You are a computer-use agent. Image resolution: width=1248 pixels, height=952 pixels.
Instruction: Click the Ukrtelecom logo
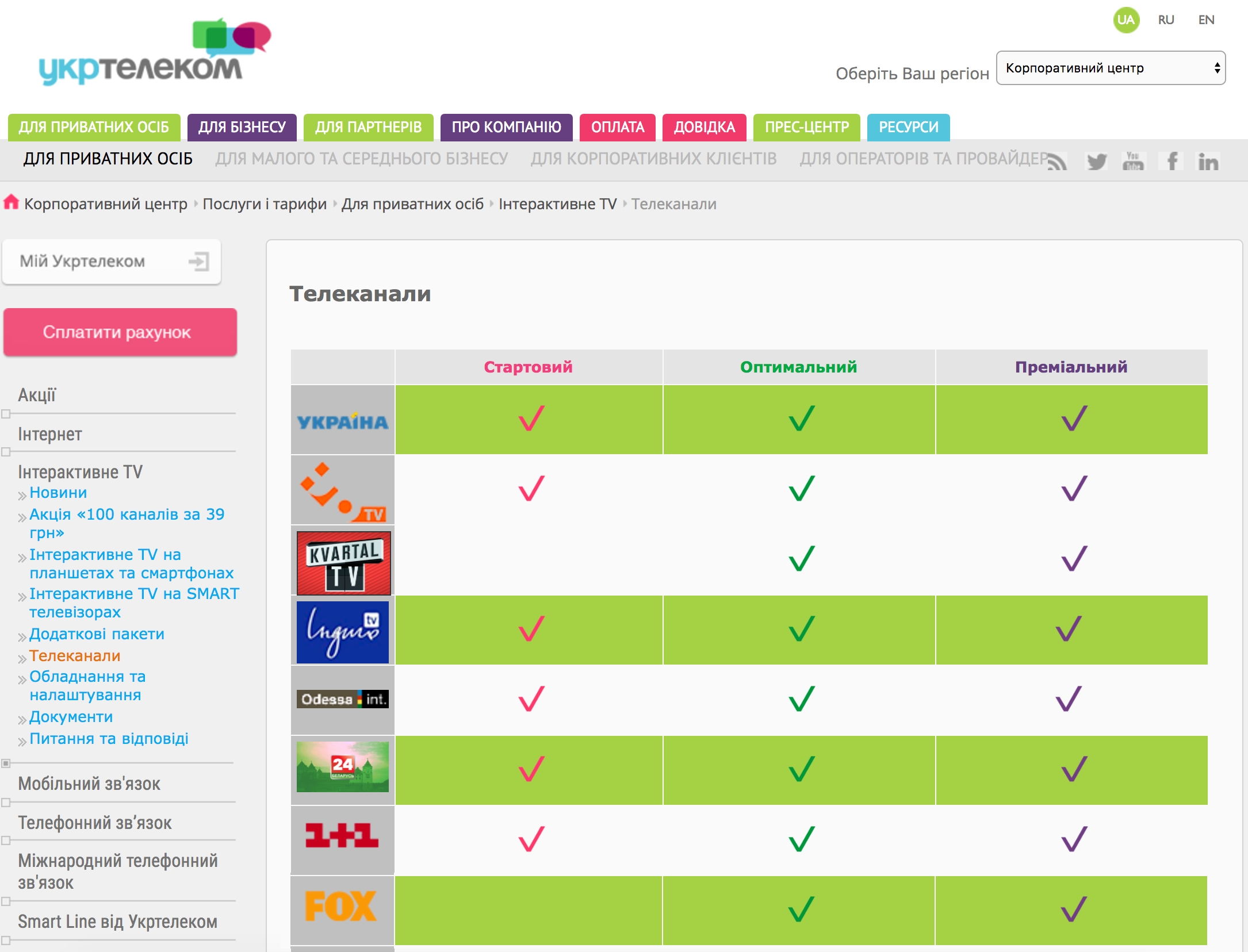pos(155,53)
